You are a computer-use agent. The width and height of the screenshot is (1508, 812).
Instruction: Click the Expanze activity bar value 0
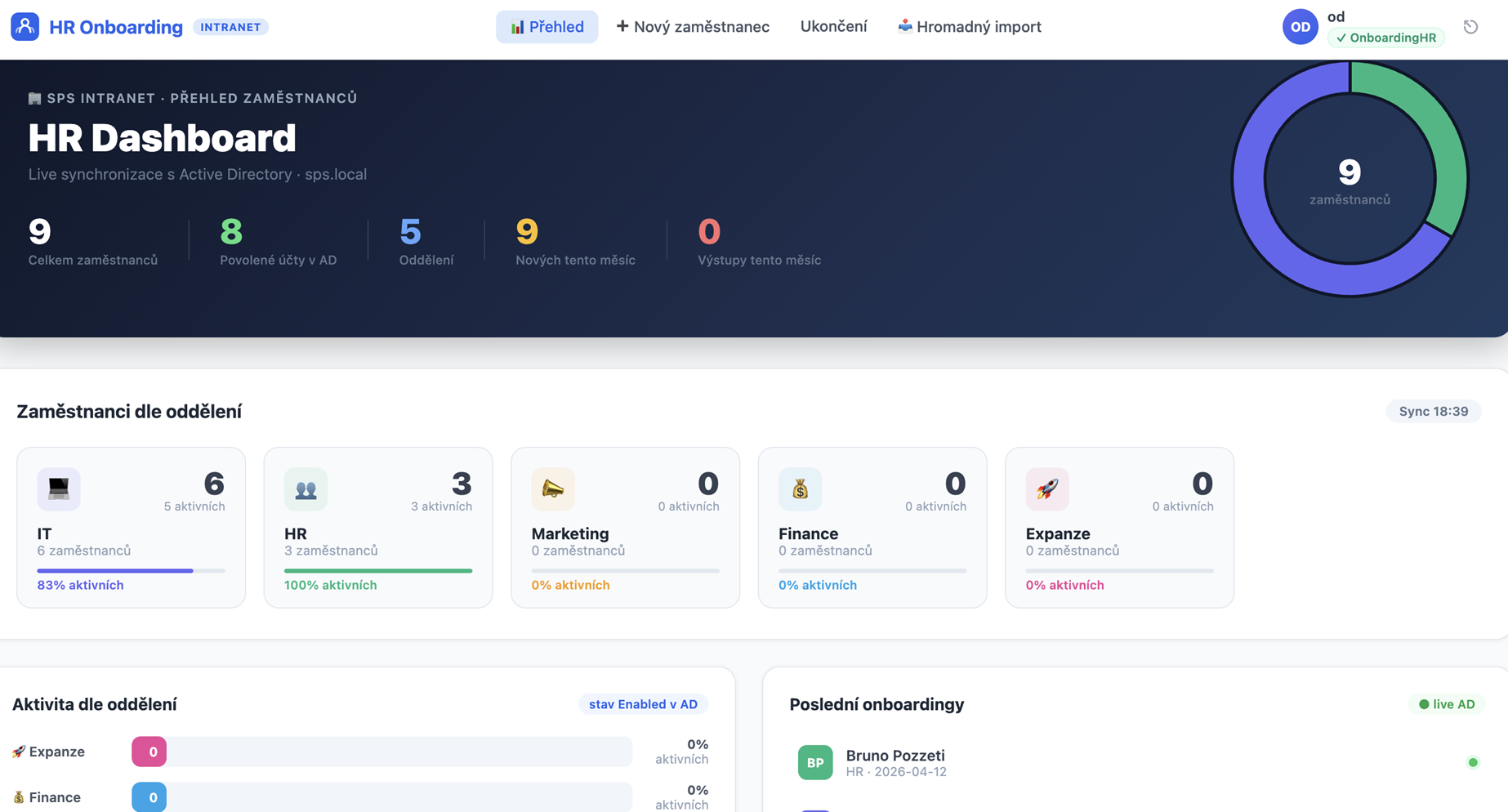(x=149, y=752)
